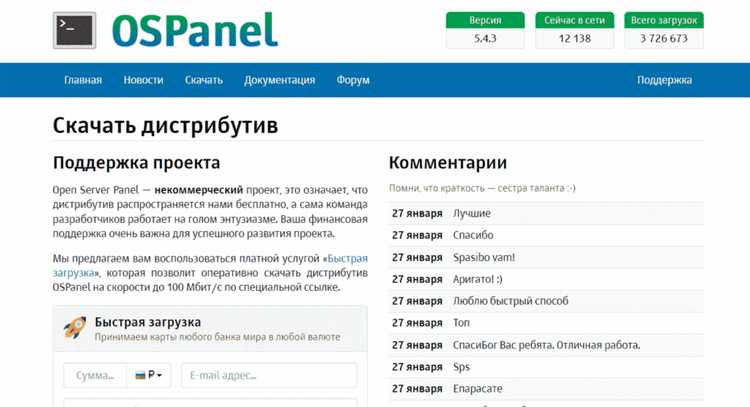750x407 pixels.
Task: Focus the Сумма amount input field
Action: pyautogui.click(x=95, y=375)
